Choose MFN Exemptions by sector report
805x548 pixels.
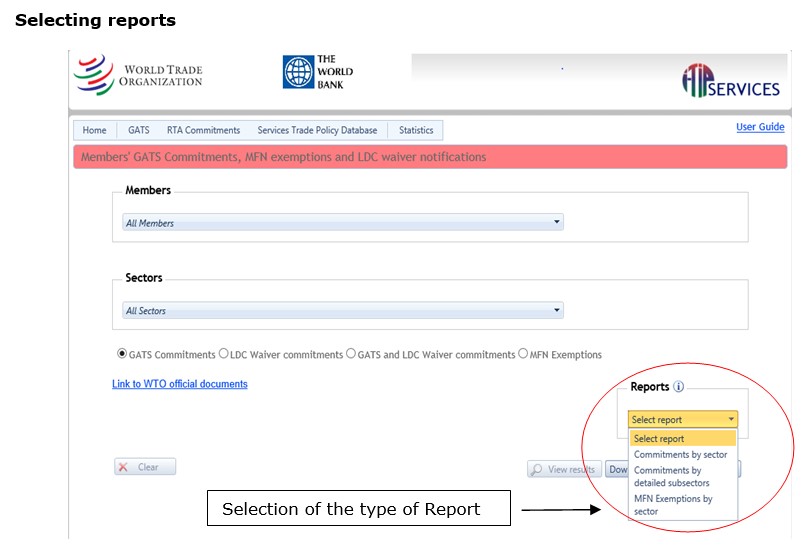click(683, 505)
